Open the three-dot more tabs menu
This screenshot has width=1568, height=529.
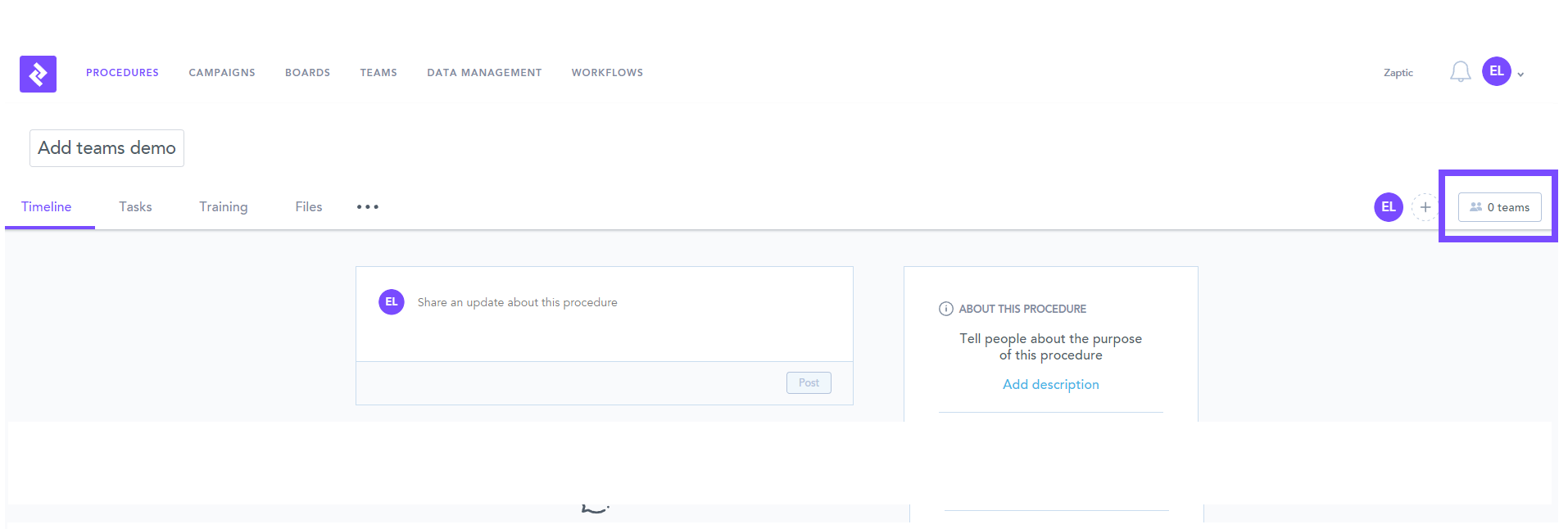(x=368, y=207)
